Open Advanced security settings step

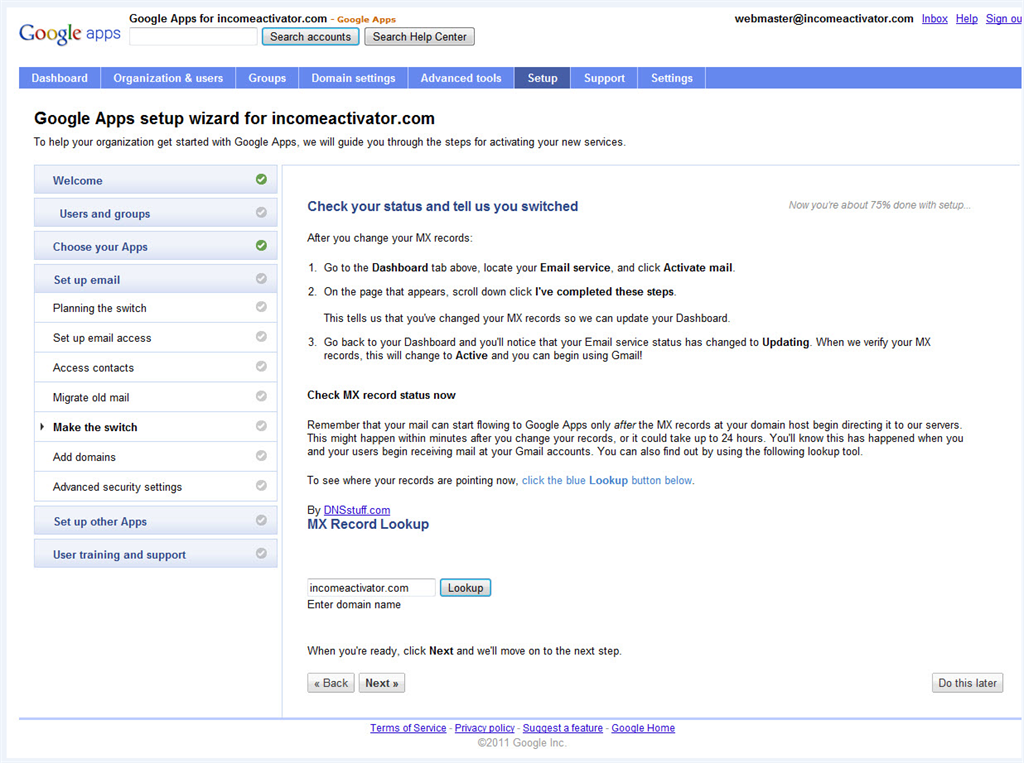(x=155, y=487)
